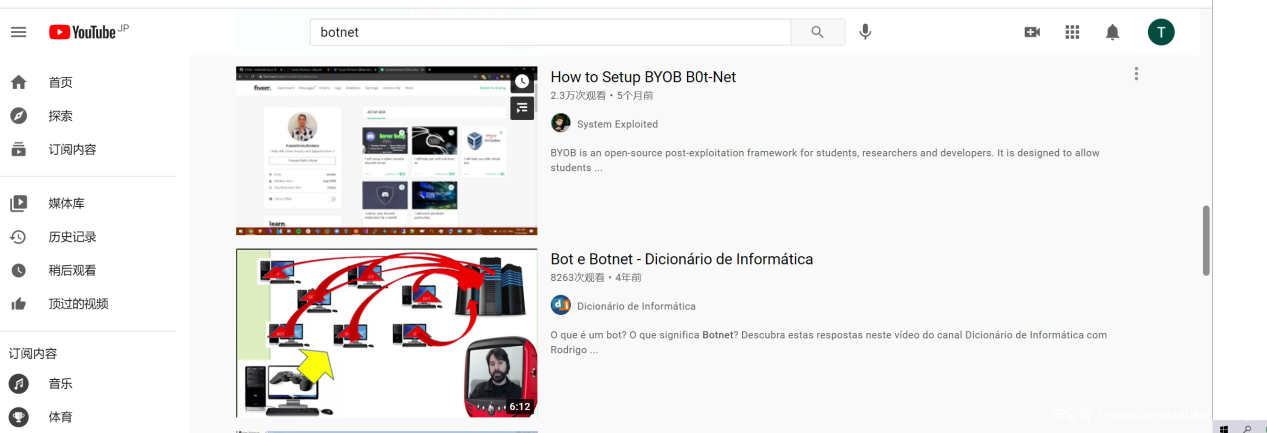Go to 首页 in sidebar

(60, 82)
